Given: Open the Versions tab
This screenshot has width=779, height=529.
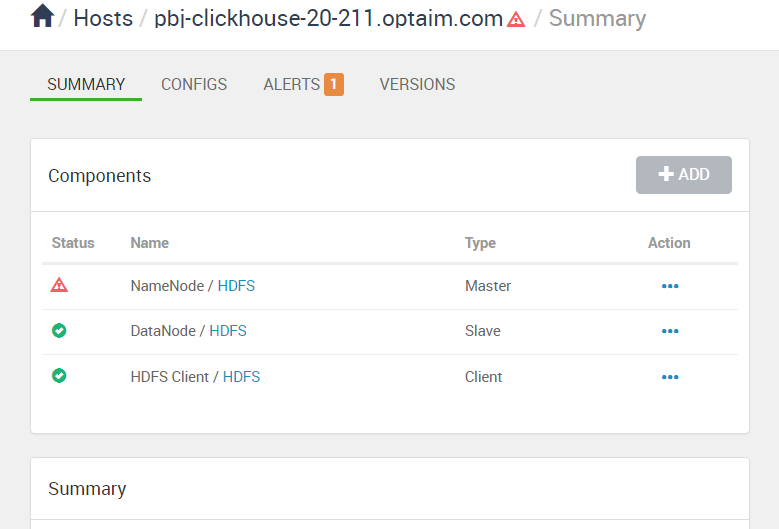Looking at the screenshot, I should pos(417,84).
